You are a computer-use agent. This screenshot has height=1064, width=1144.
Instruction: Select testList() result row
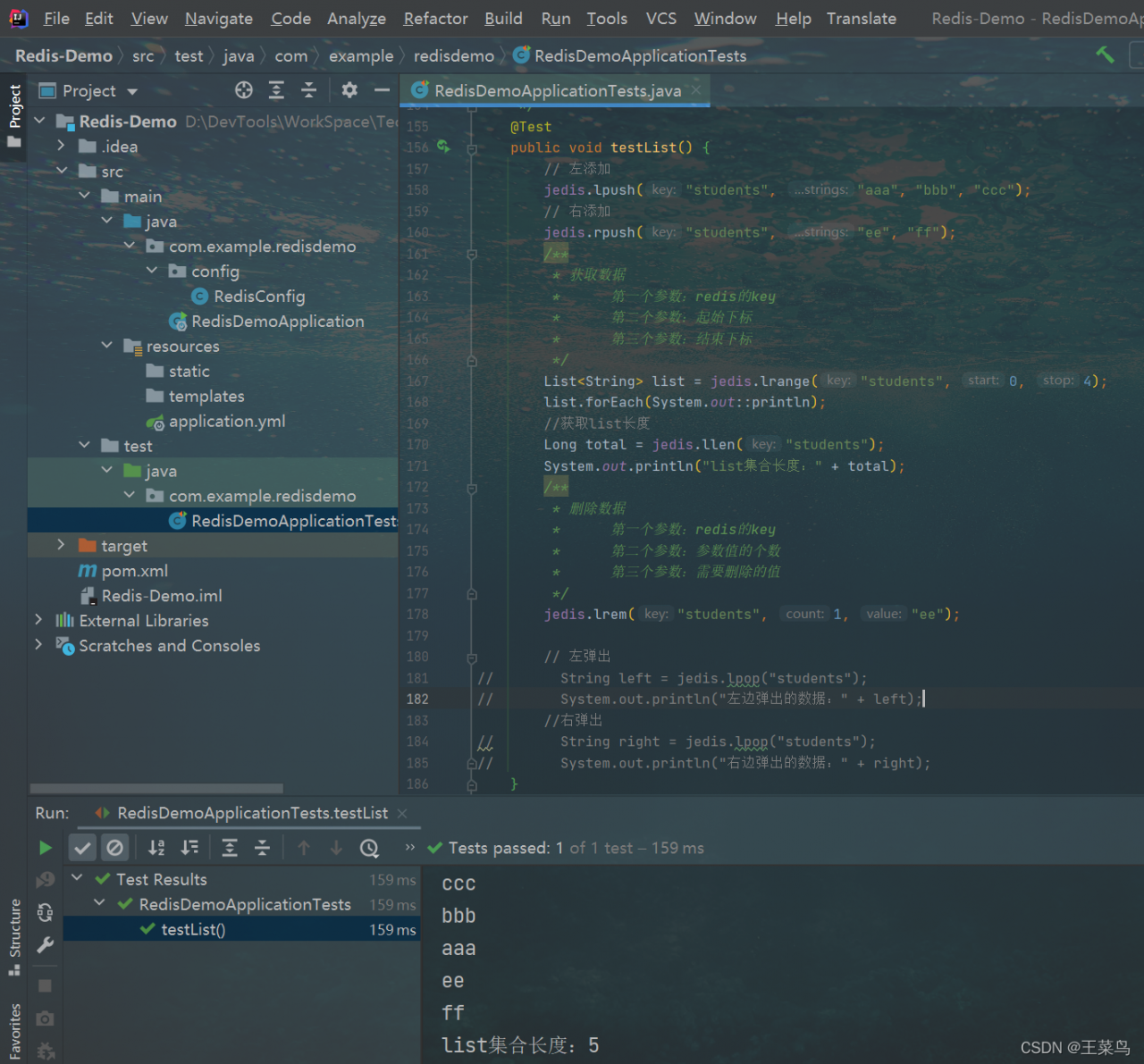[x=241, y=929]
